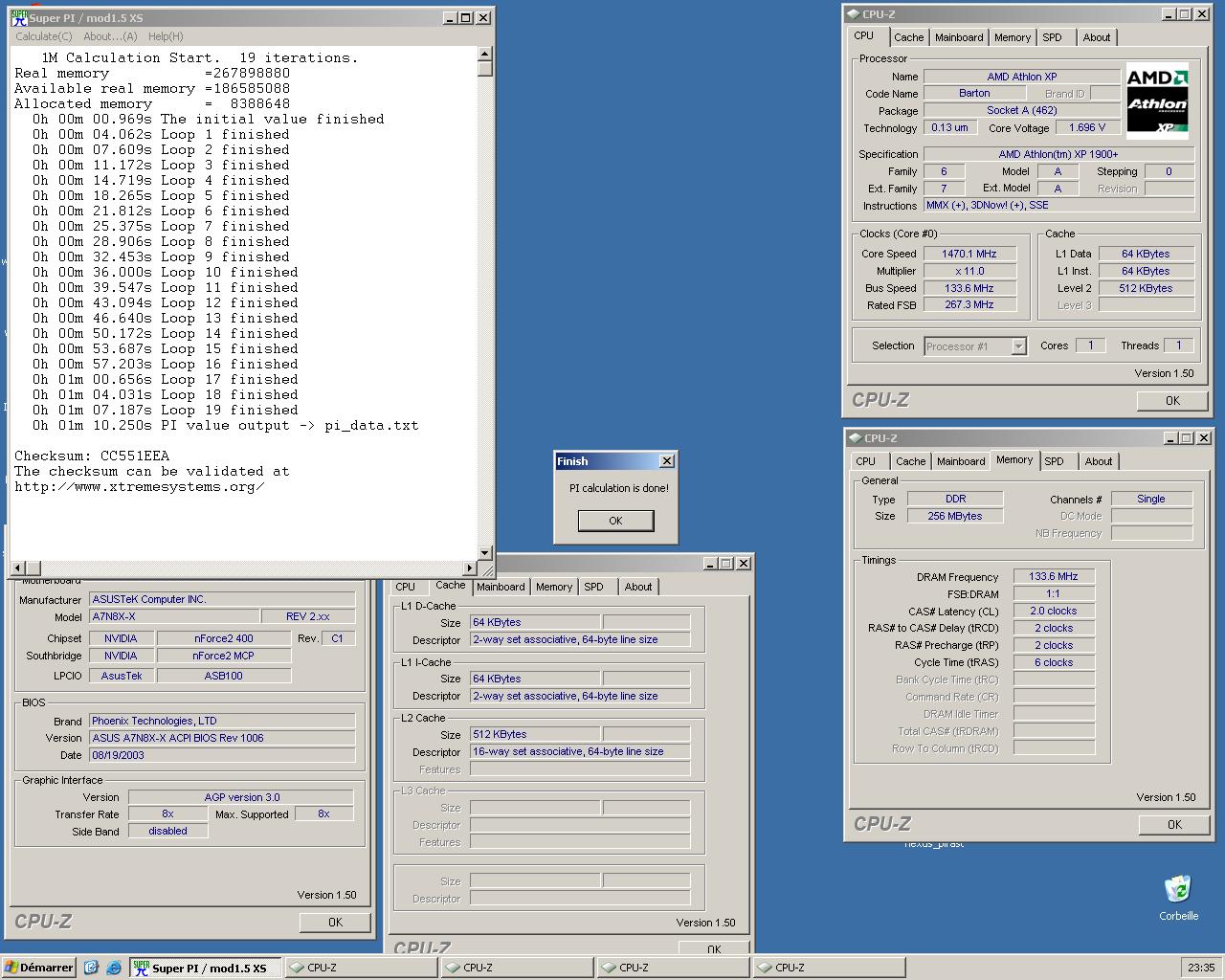The image size is (1225, 980).
Task: Select About tab in the CPU-Z Cache window
Action: coord(638,587)
